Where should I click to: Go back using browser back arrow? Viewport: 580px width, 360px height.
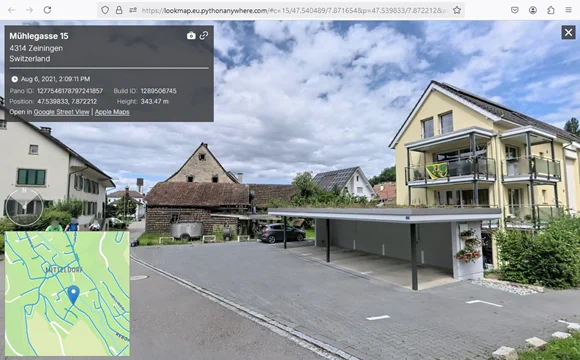[x=11, y=10]
